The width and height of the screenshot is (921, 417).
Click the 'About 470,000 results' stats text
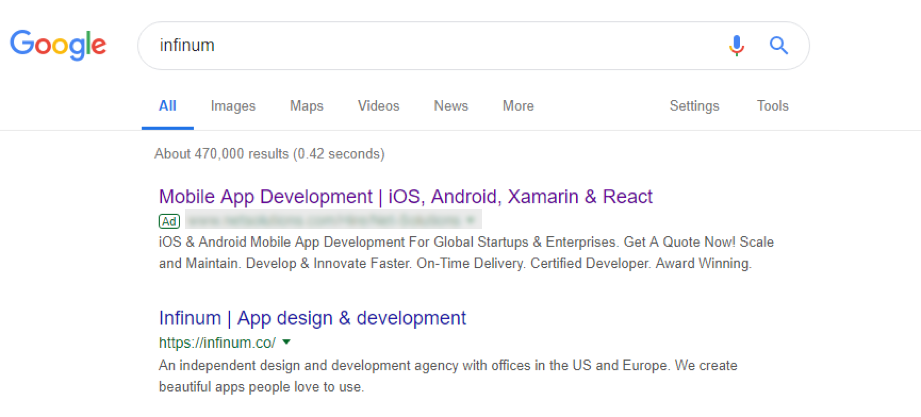pyautogui.click(x=269, y=154)
